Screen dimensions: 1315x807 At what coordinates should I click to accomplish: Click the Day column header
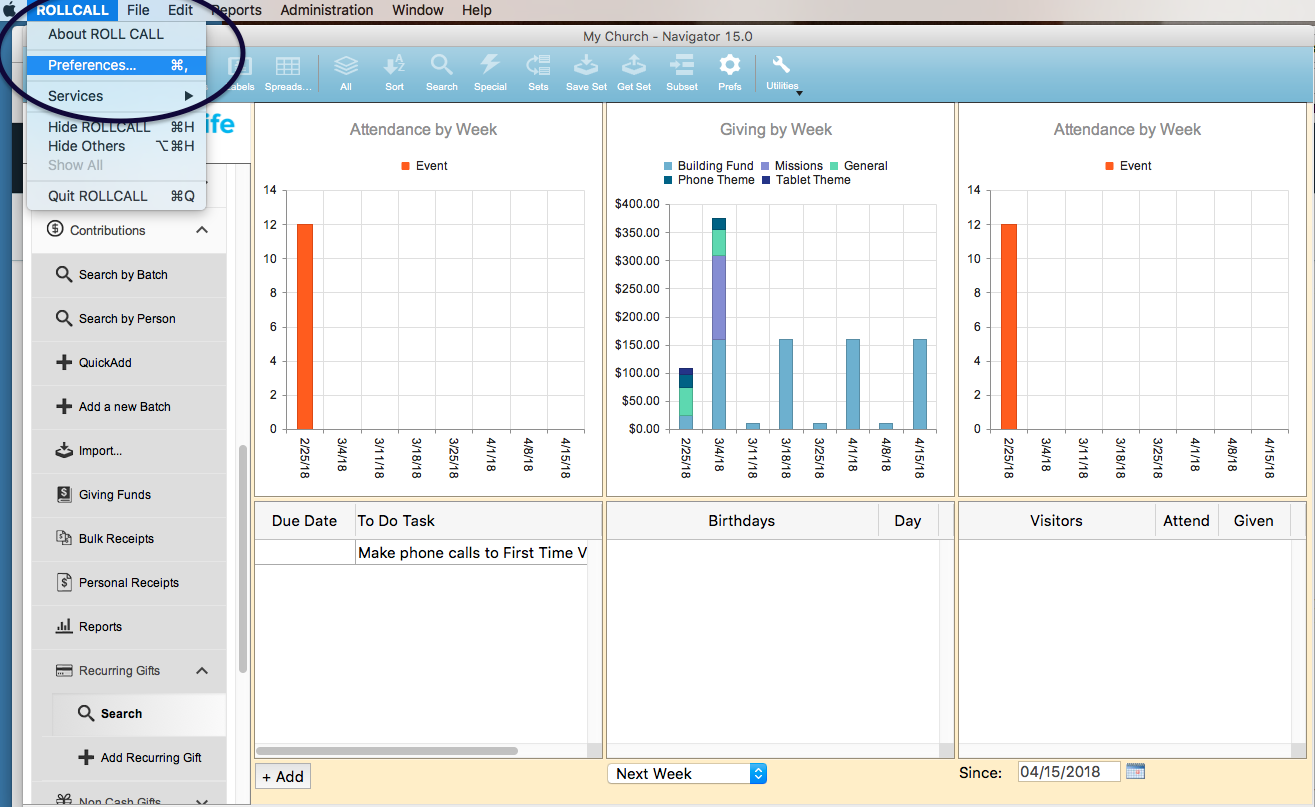click(x=908, y=520)
